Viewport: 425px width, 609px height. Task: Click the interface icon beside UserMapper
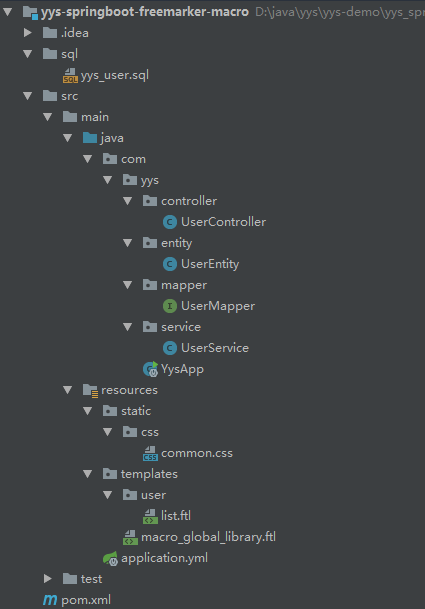[170, 306]
